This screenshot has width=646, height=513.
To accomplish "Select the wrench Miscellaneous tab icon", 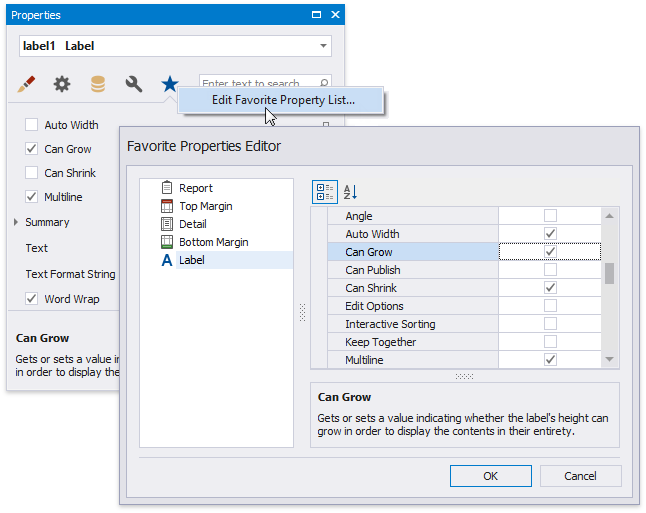I will click(x=133, y=85).
